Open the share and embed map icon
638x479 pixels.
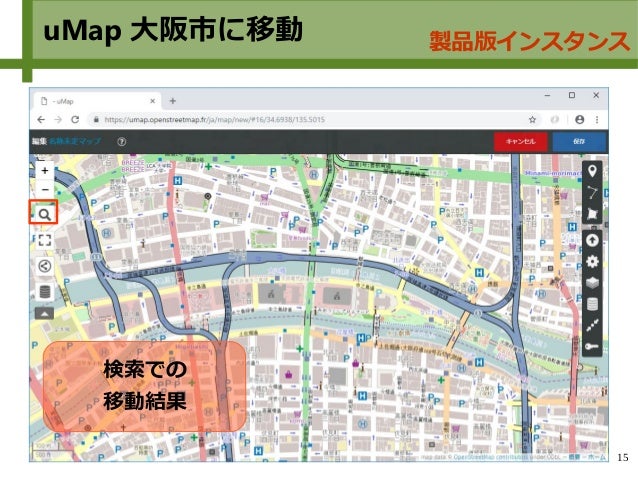click(x=45, y=266)
